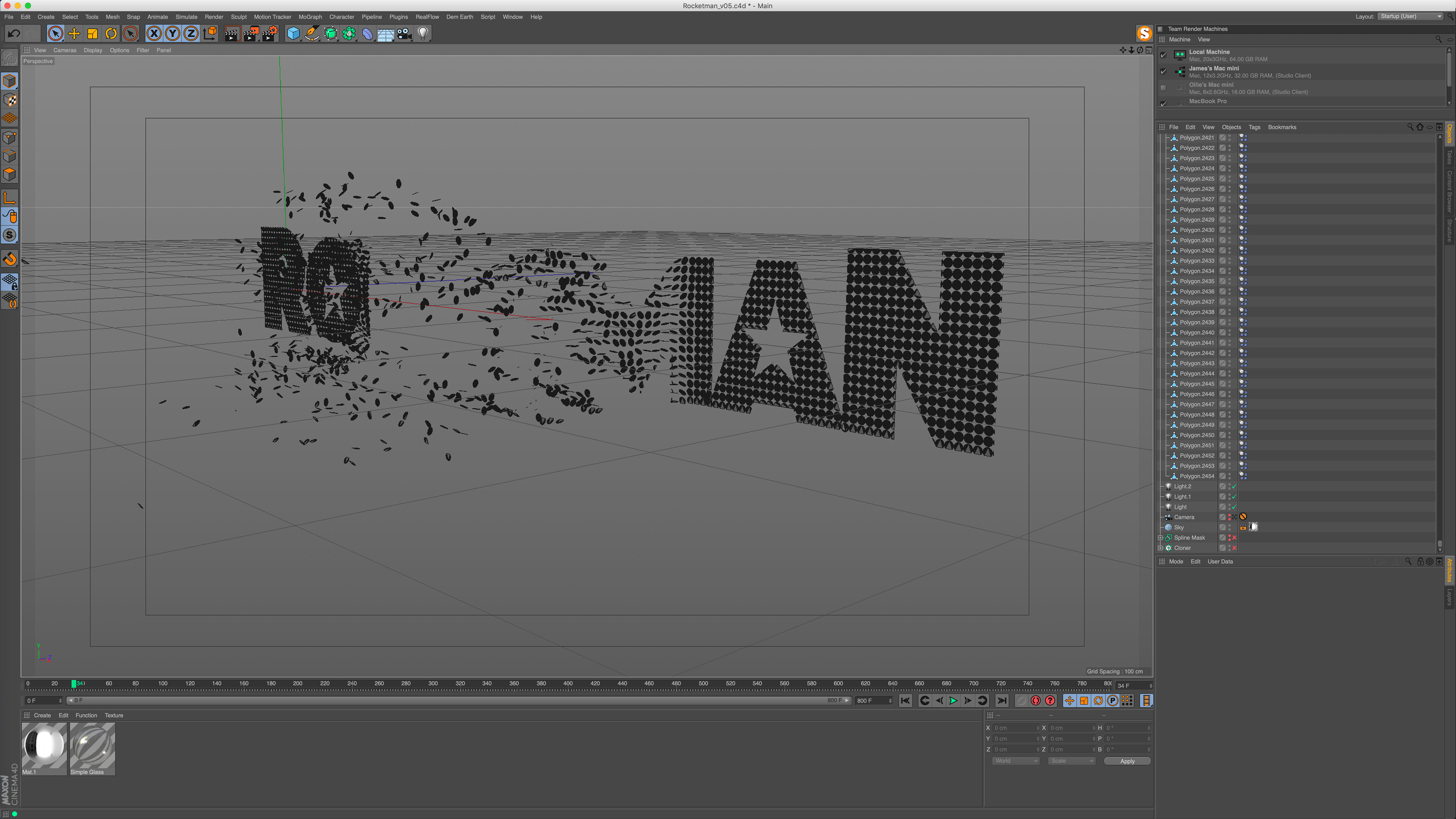Uncheck Local Machine render checkbox
This screenshot has width=1456, height=819.
coord(1163,55)
